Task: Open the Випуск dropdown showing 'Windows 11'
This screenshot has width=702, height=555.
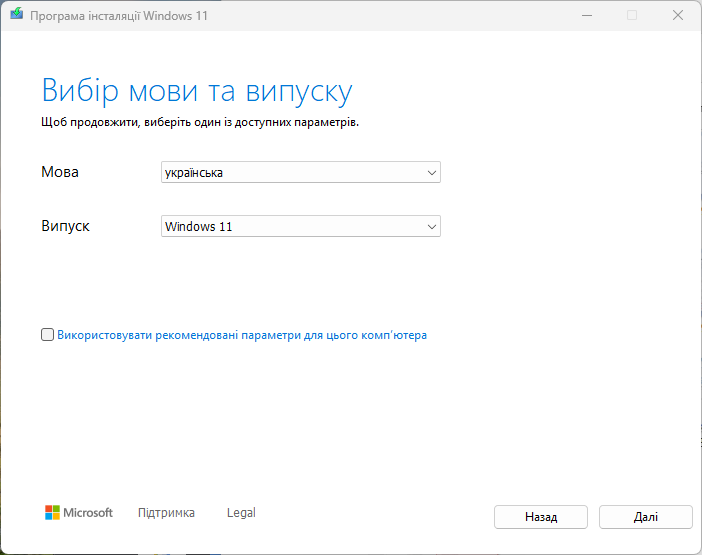Action: (x=290, y=227)
